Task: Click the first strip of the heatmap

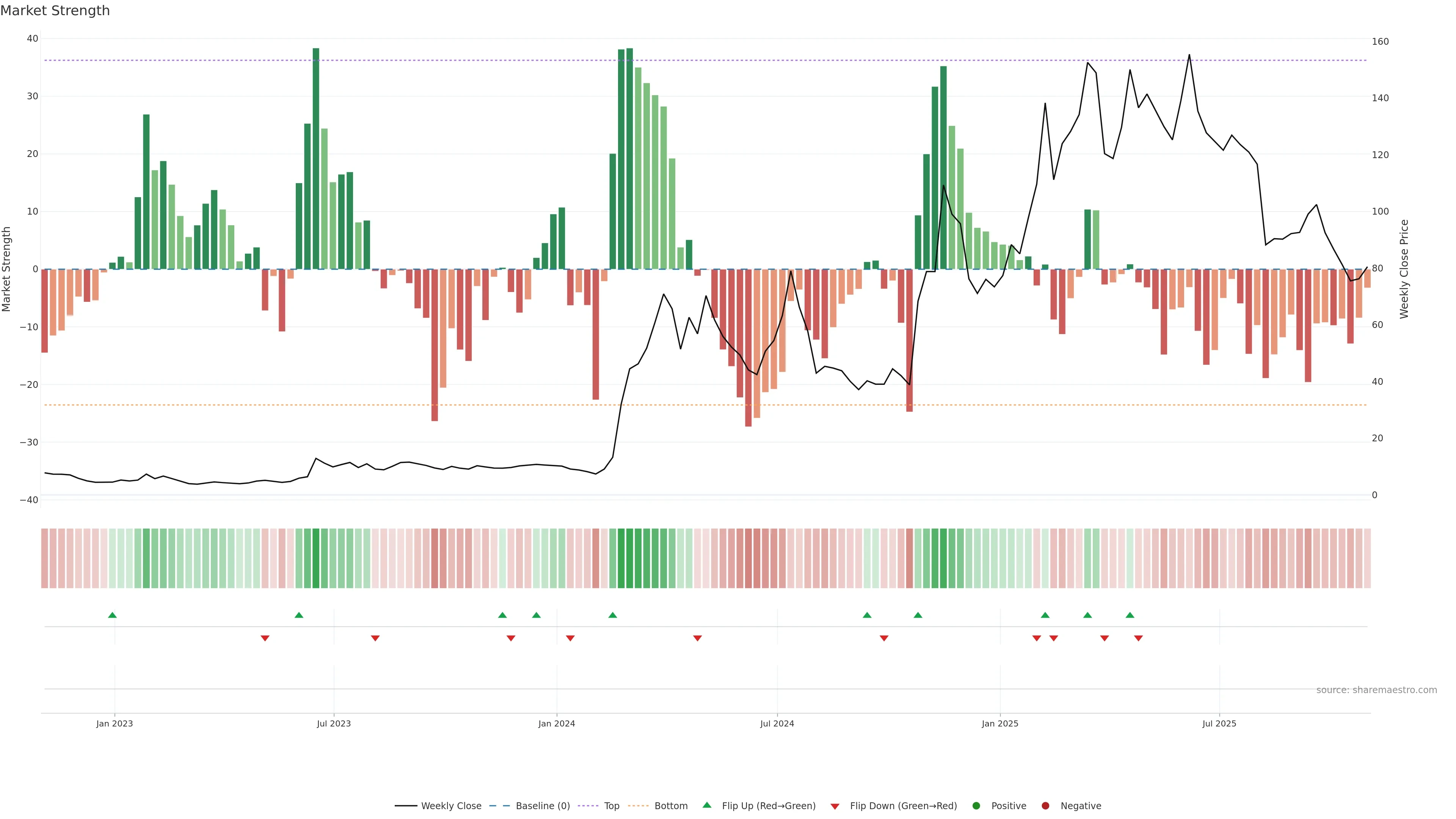Action: 45,559
